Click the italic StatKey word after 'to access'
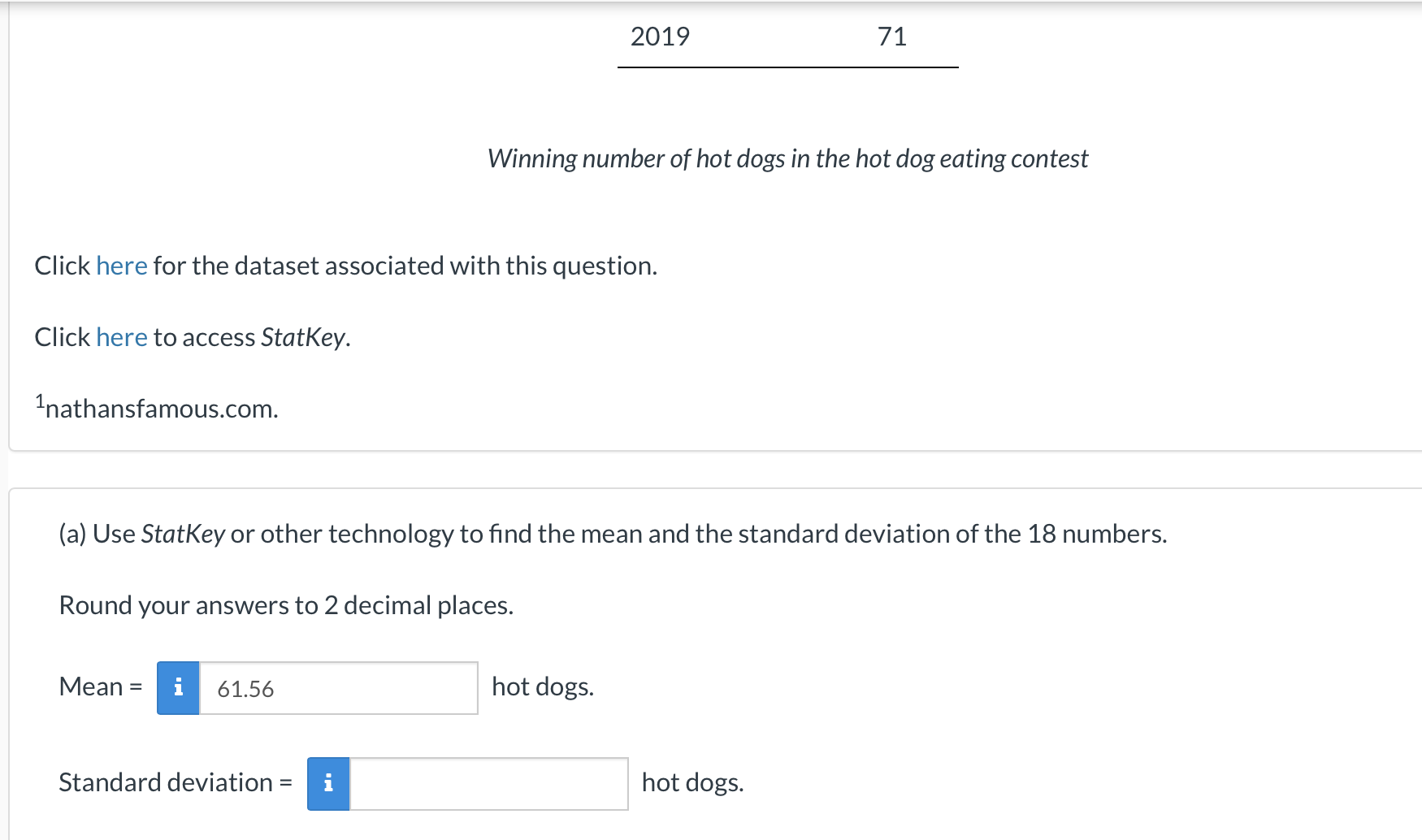 tap(304, 337)
